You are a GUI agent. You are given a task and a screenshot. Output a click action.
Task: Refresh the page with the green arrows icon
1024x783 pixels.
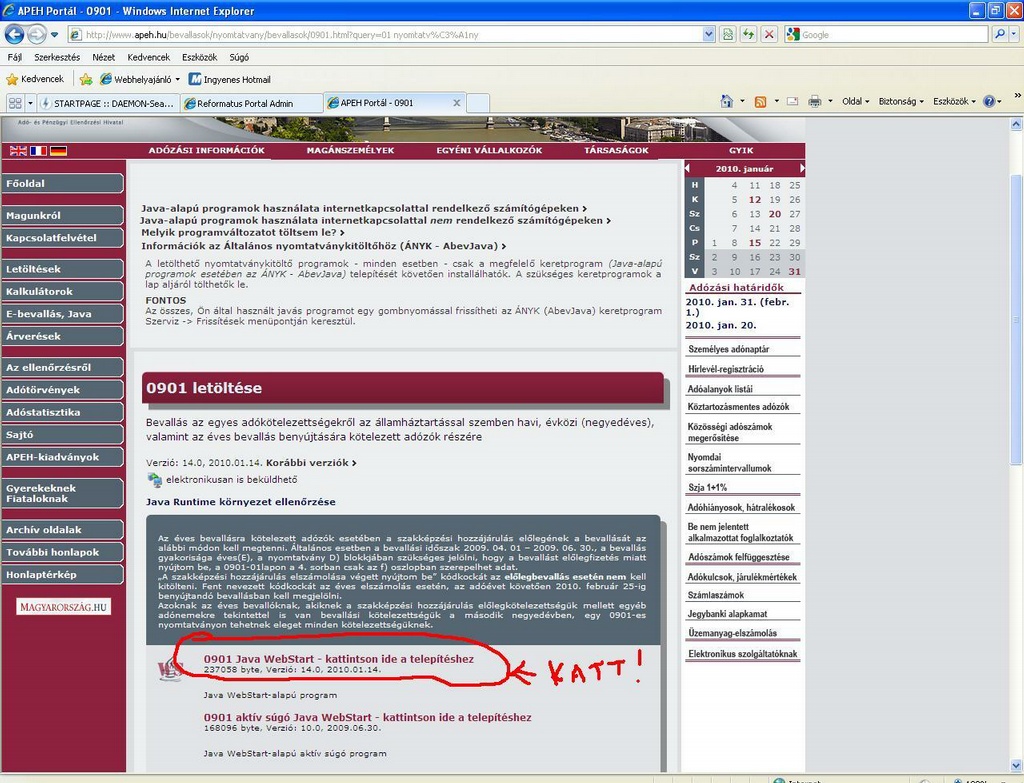tap(748, 35)
